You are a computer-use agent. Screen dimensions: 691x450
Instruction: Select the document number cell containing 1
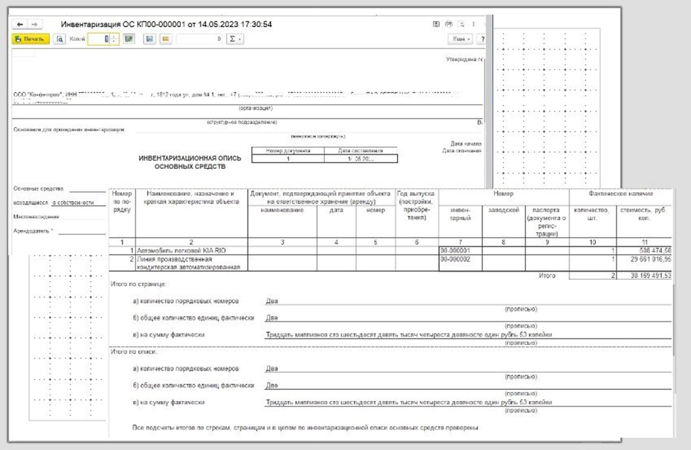[x=288, y=159]
